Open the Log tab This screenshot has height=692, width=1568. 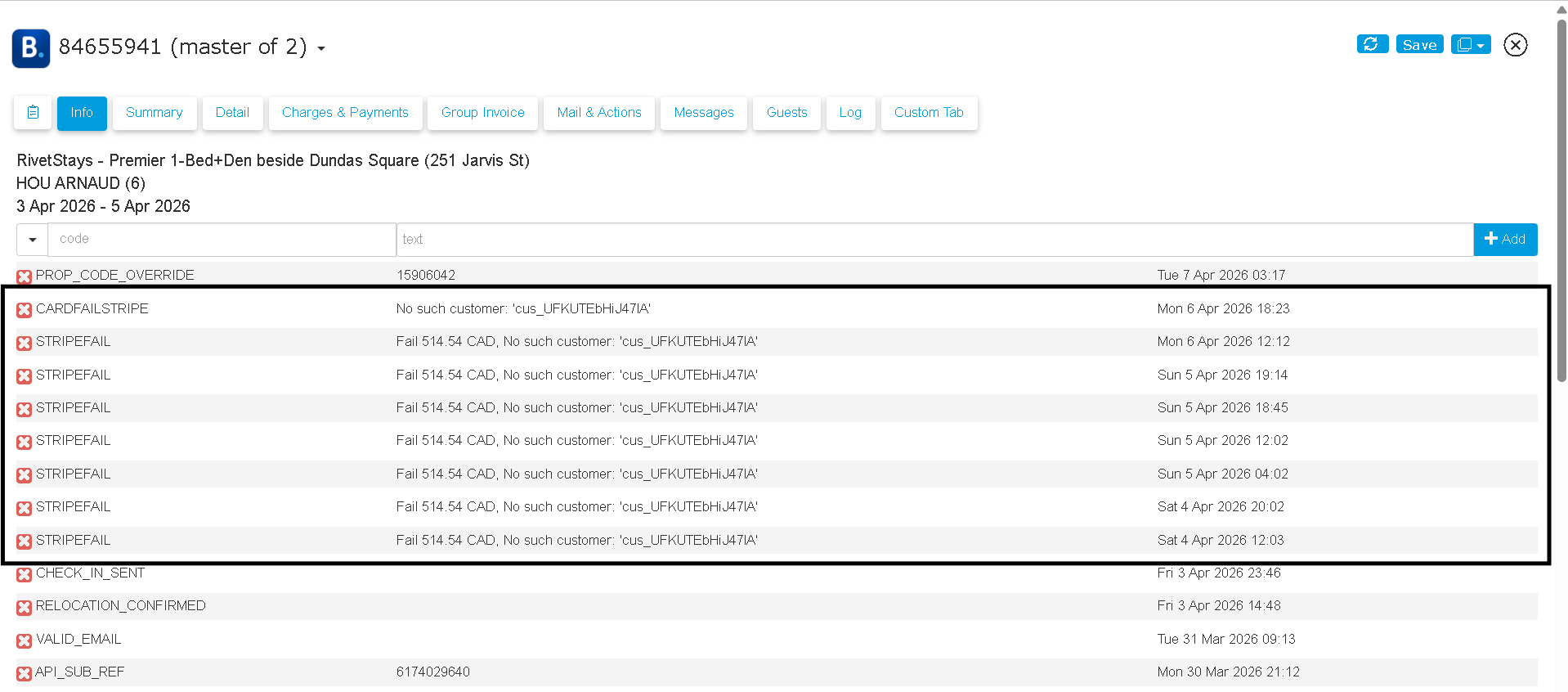pyautogui.click(x=850, y=113)
